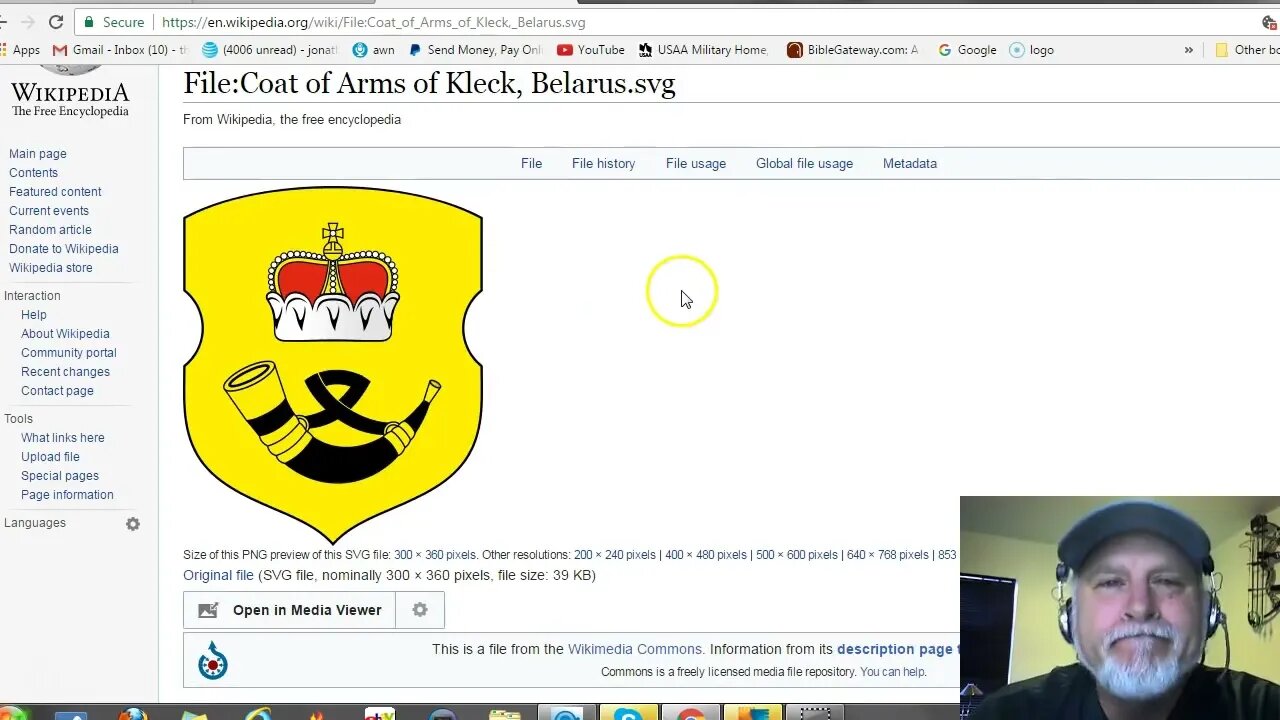Open Contents in the sidebar
The height and width of the screenshot is (720, 1280).
pyautogui.click(x=33, y=173)
